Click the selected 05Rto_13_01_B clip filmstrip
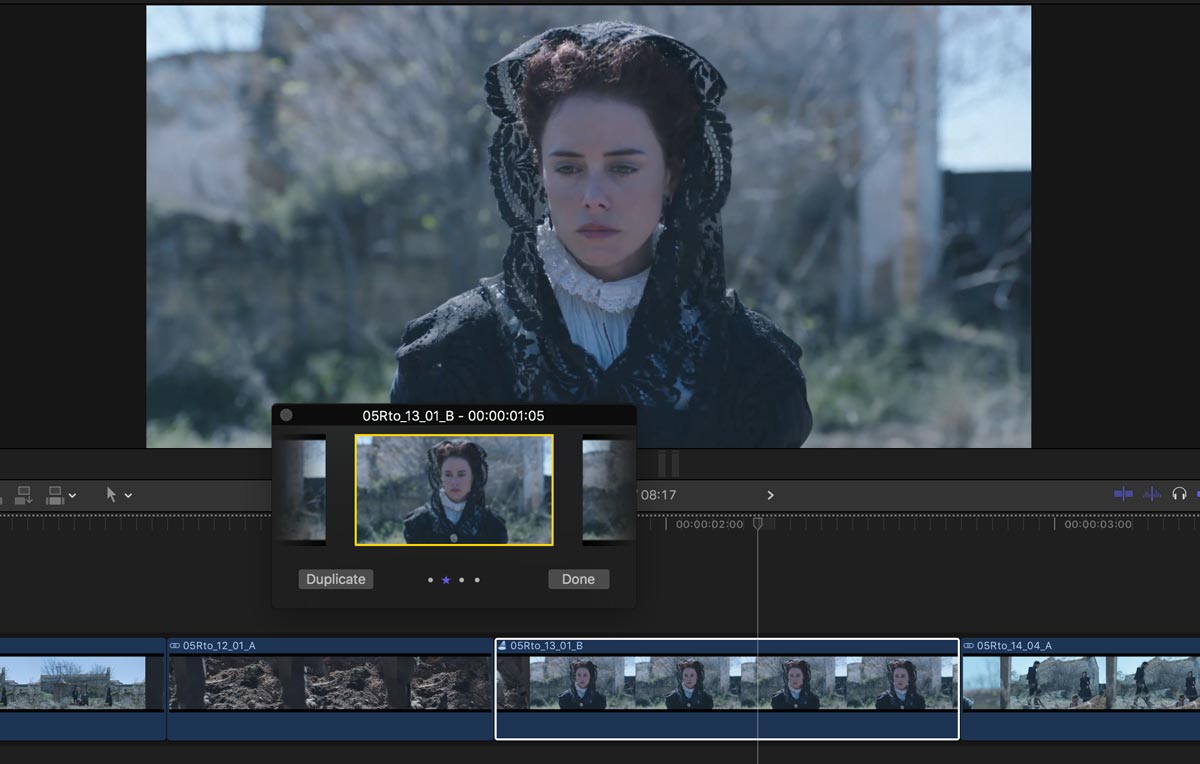This screenshot has width=1200, height=764. point(727,683)
